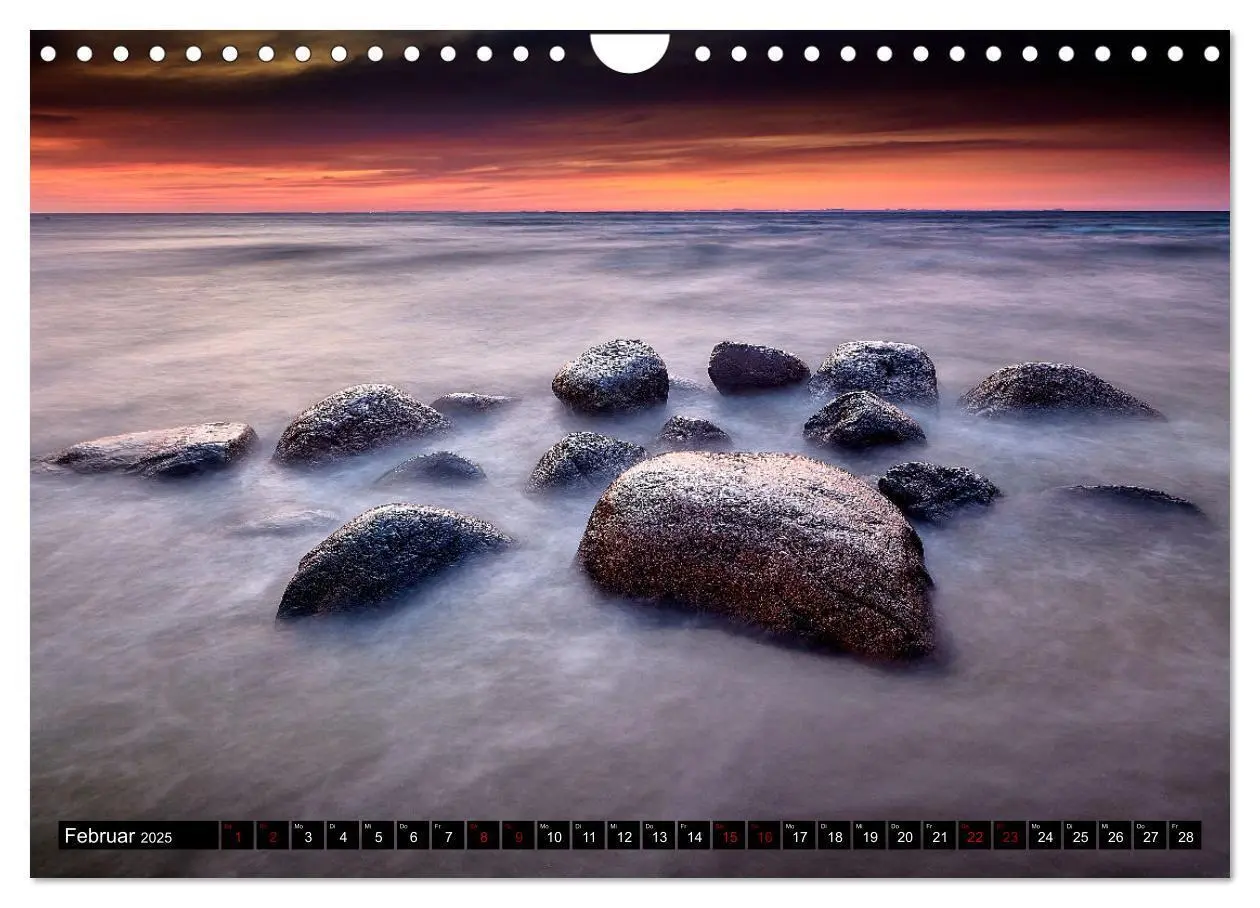Click date cell 20
Screen dimensions: 1260x908
click(904, 836)
